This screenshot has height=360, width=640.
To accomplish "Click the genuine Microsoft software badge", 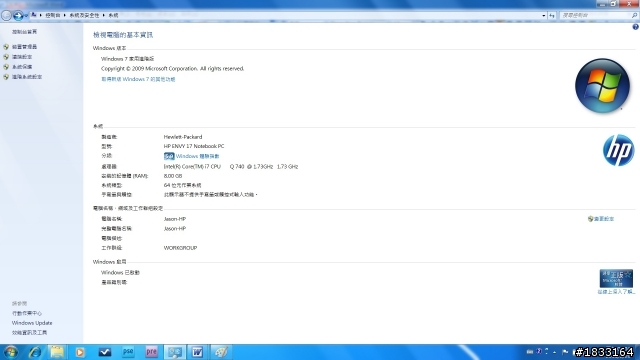I will [x=616, y=278].
